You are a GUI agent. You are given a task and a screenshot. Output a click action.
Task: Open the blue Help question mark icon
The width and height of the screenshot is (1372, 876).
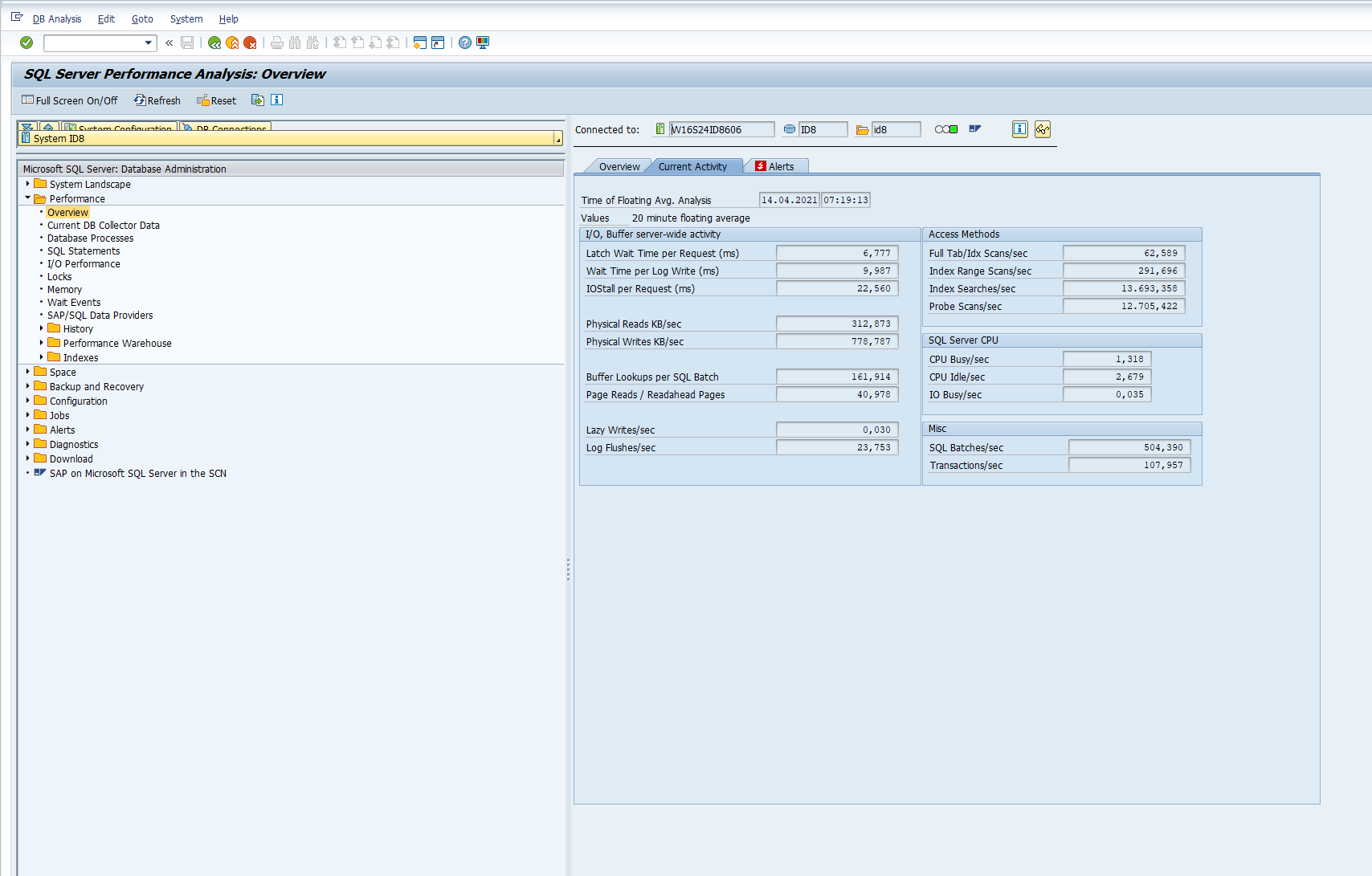[x=465, y=43]
